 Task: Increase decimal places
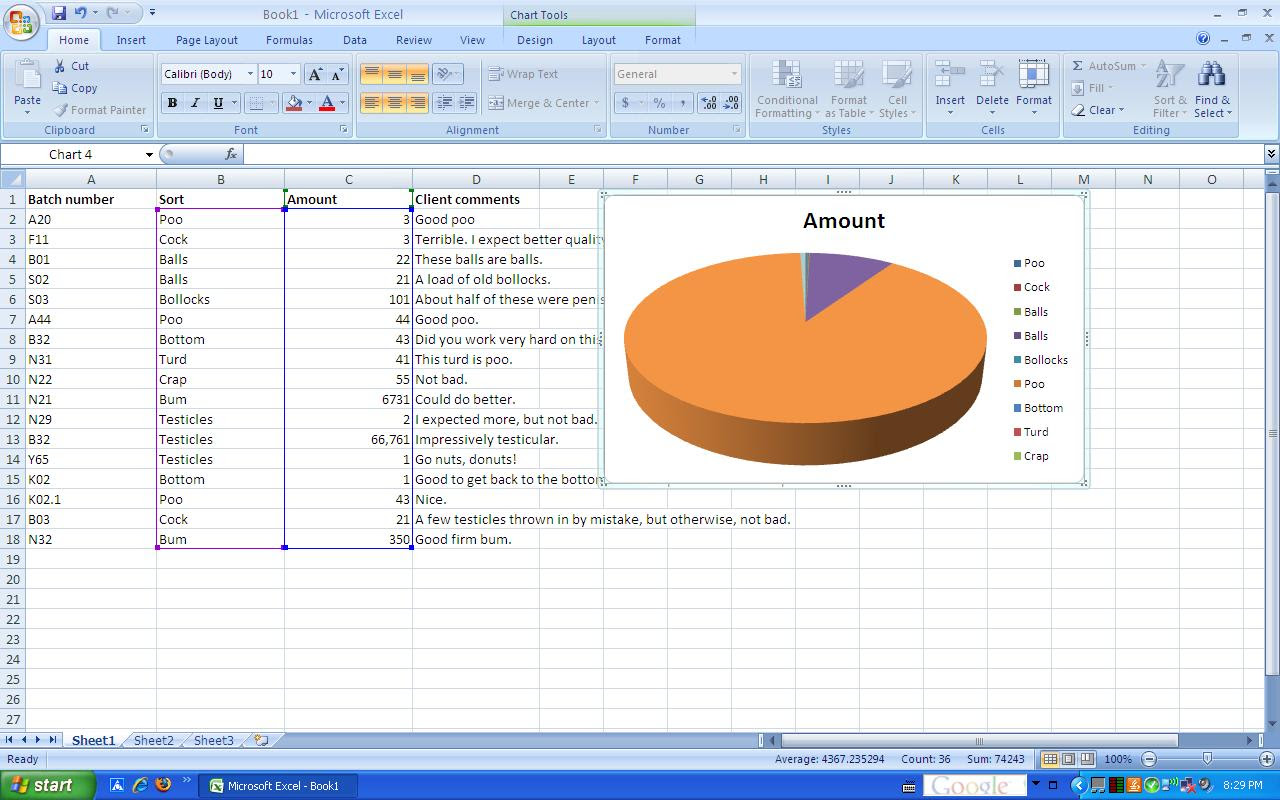709,103
